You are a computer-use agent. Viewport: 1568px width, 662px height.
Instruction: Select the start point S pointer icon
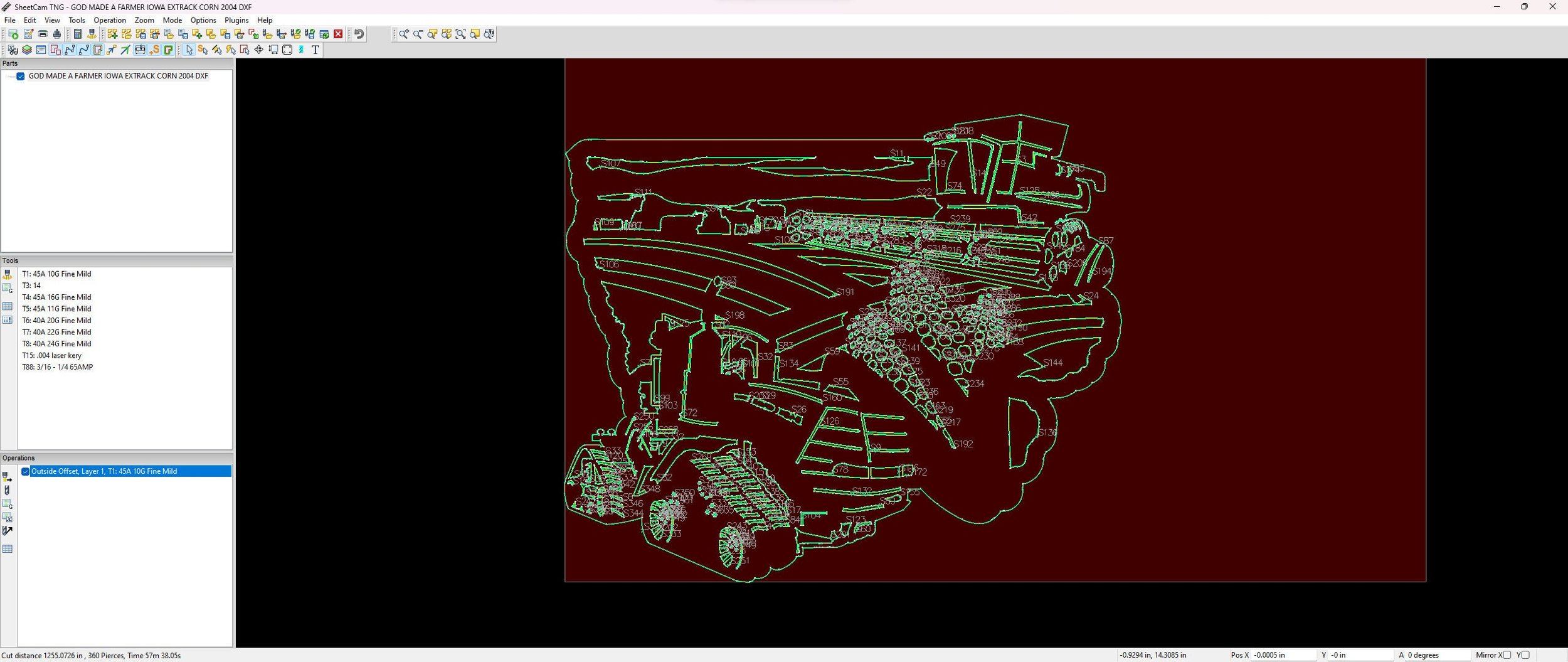tap(203, 50)
